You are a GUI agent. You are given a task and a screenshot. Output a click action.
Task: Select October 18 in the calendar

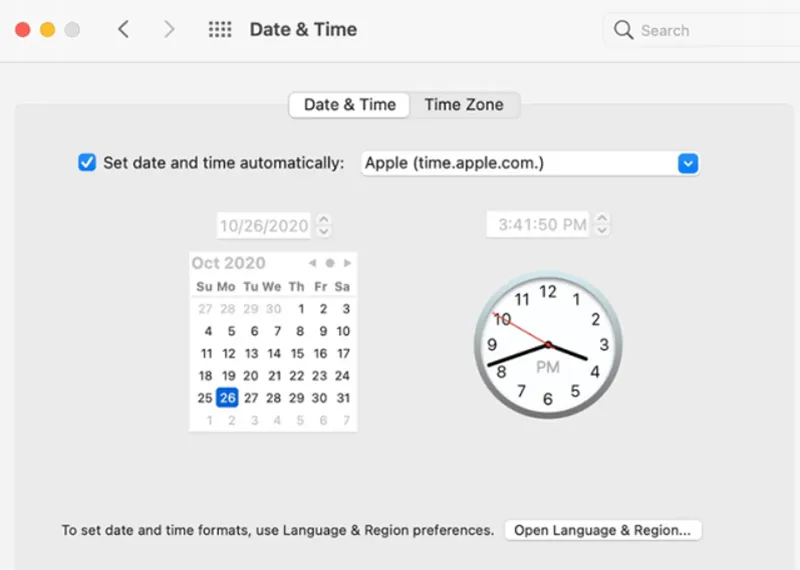(205, 376)
